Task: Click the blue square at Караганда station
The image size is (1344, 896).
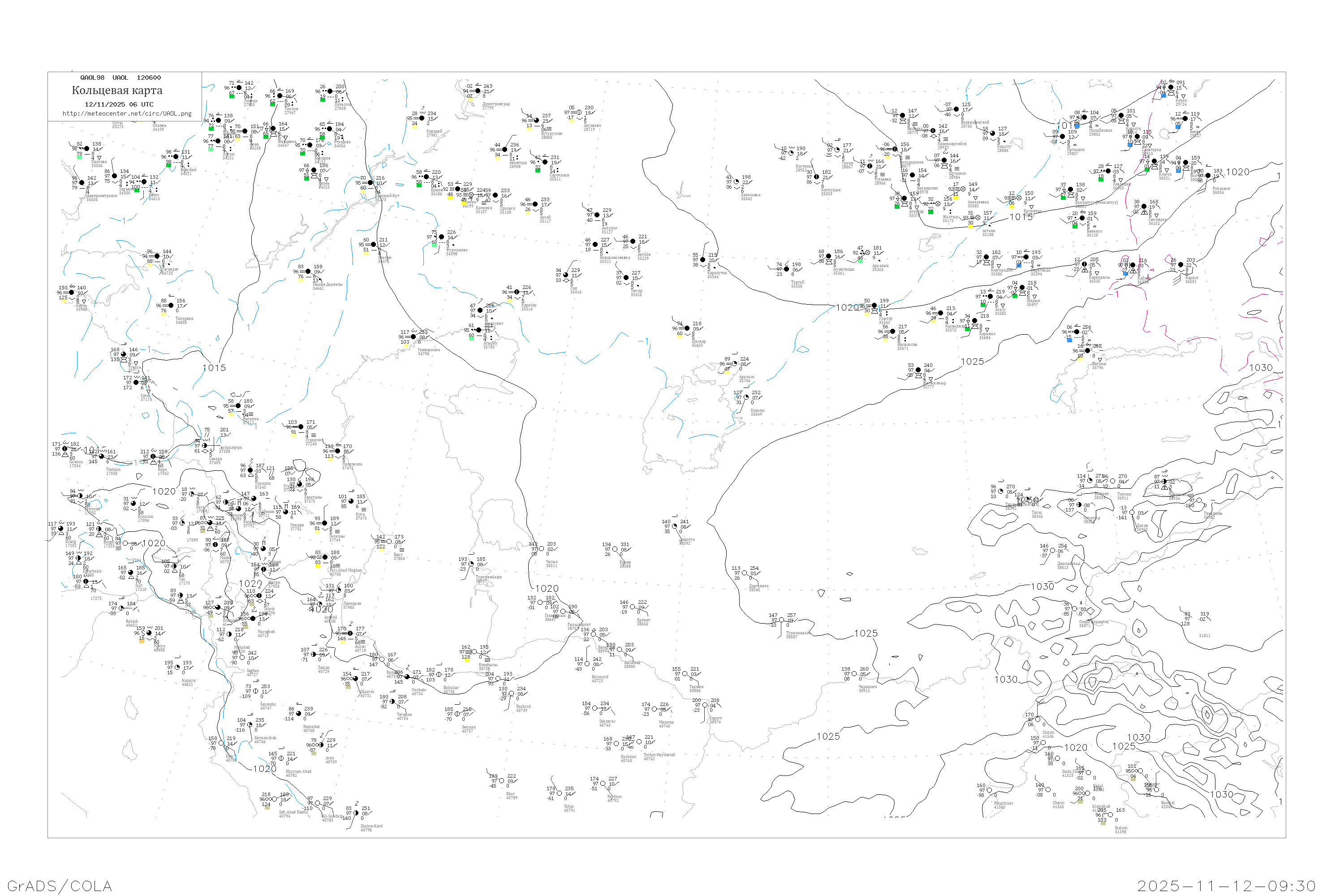Action: pyautogui.click(x=1019, y=266)
